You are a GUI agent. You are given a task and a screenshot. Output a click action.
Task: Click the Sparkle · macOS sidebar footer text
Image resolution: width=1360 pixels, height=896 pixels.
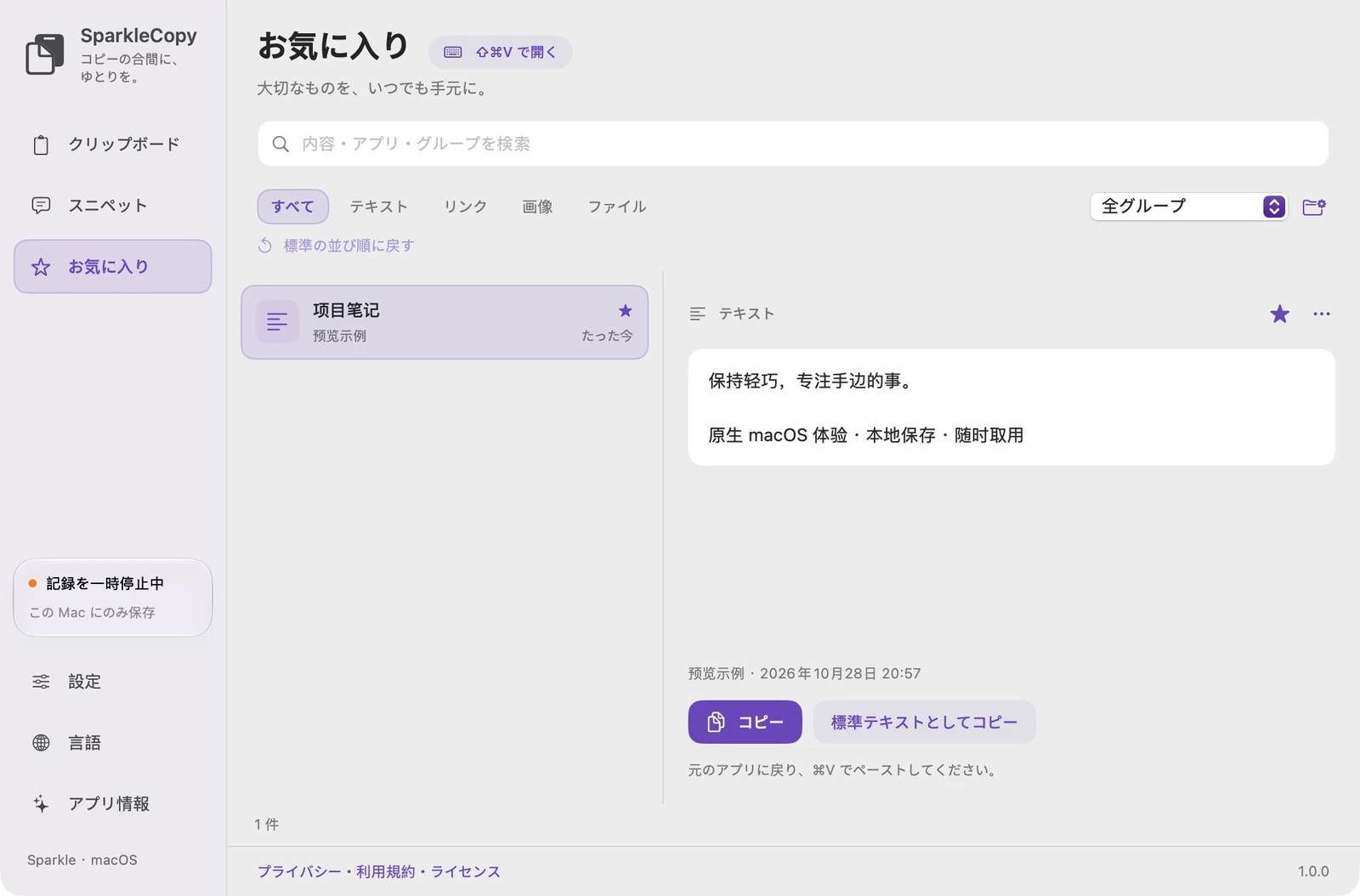tap(82, 860)
